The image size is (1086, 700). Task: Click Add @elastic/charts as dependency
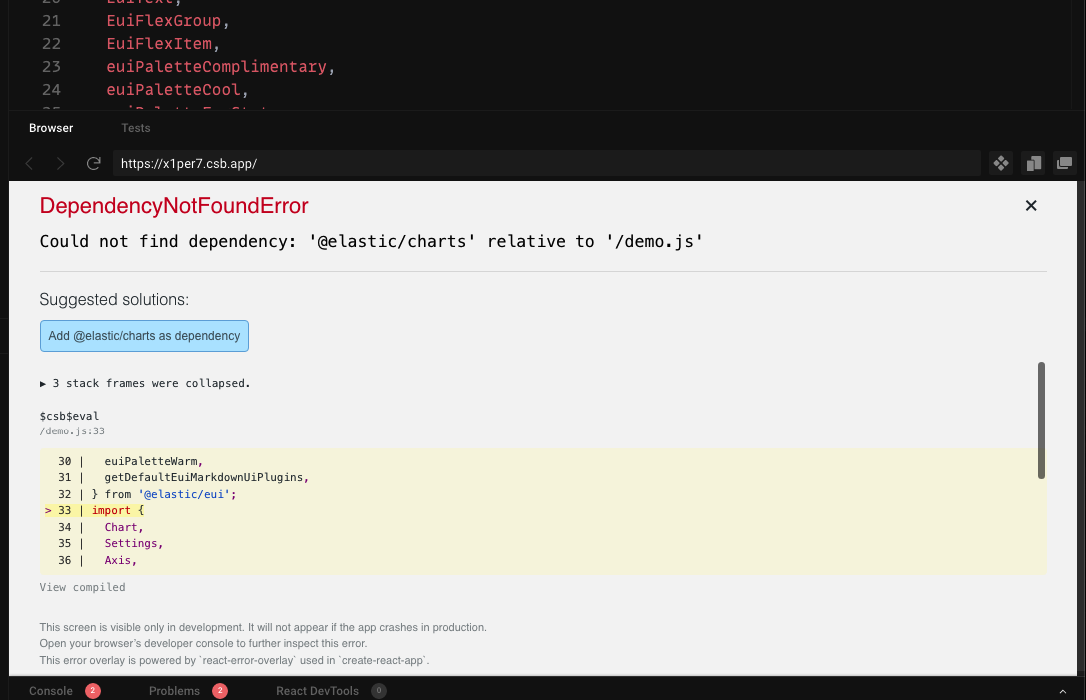(x=144, y=335)
